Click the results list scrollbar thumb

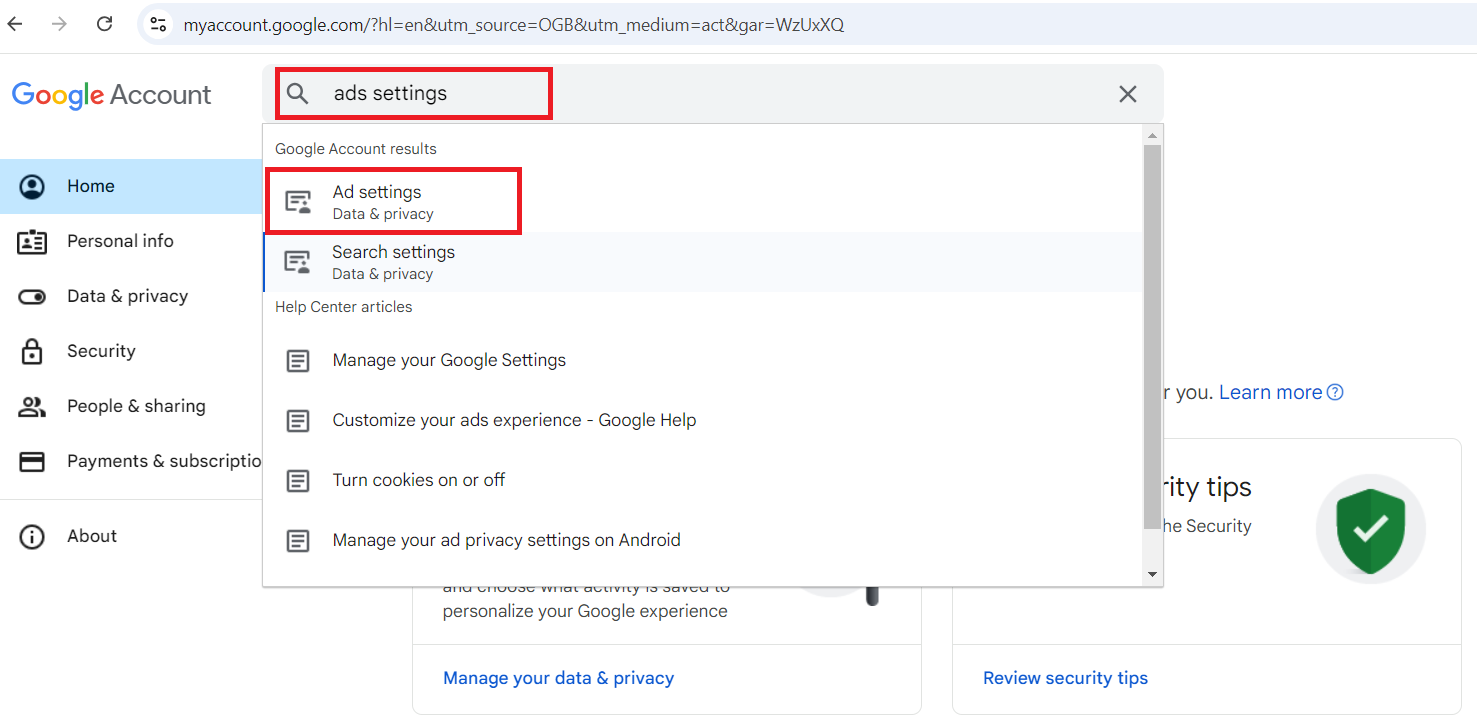[x=1152, y=337]
